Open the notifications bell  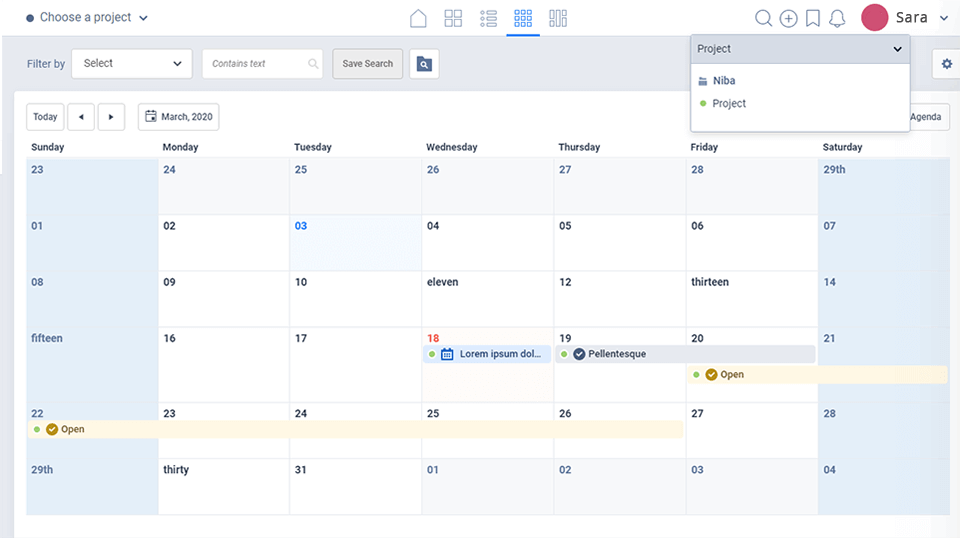pos(838,18)
